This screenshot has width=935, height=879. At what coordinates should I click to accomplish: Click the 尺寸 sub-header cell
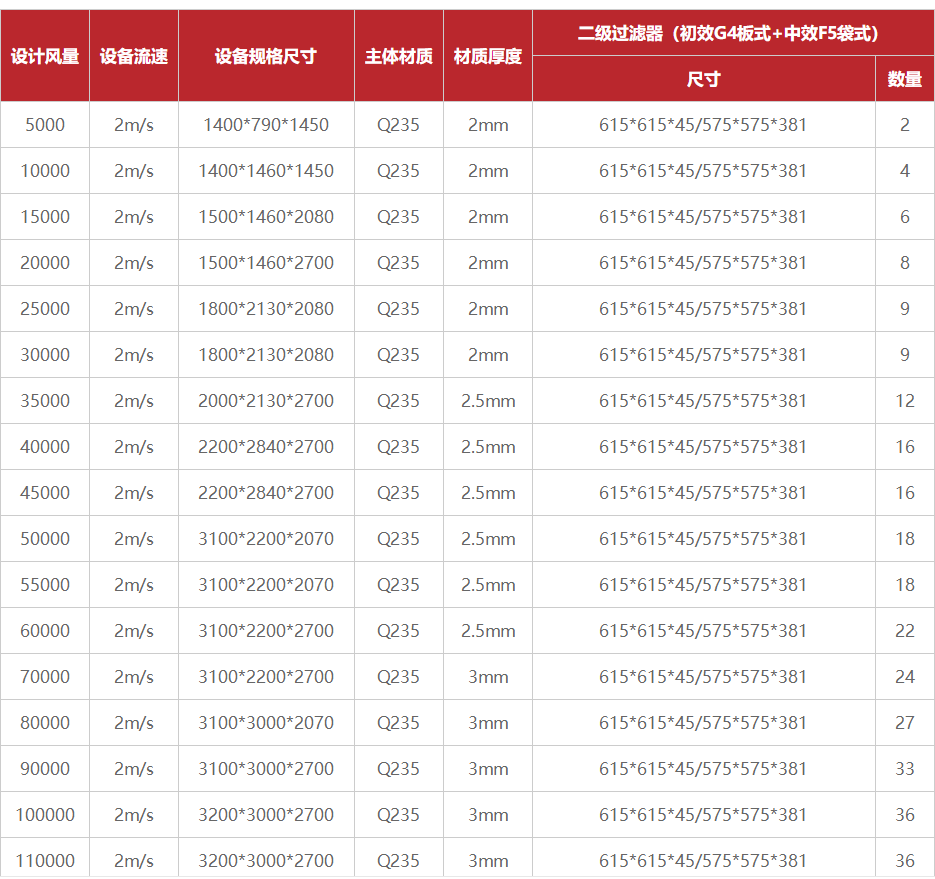[x=703, y=79]
